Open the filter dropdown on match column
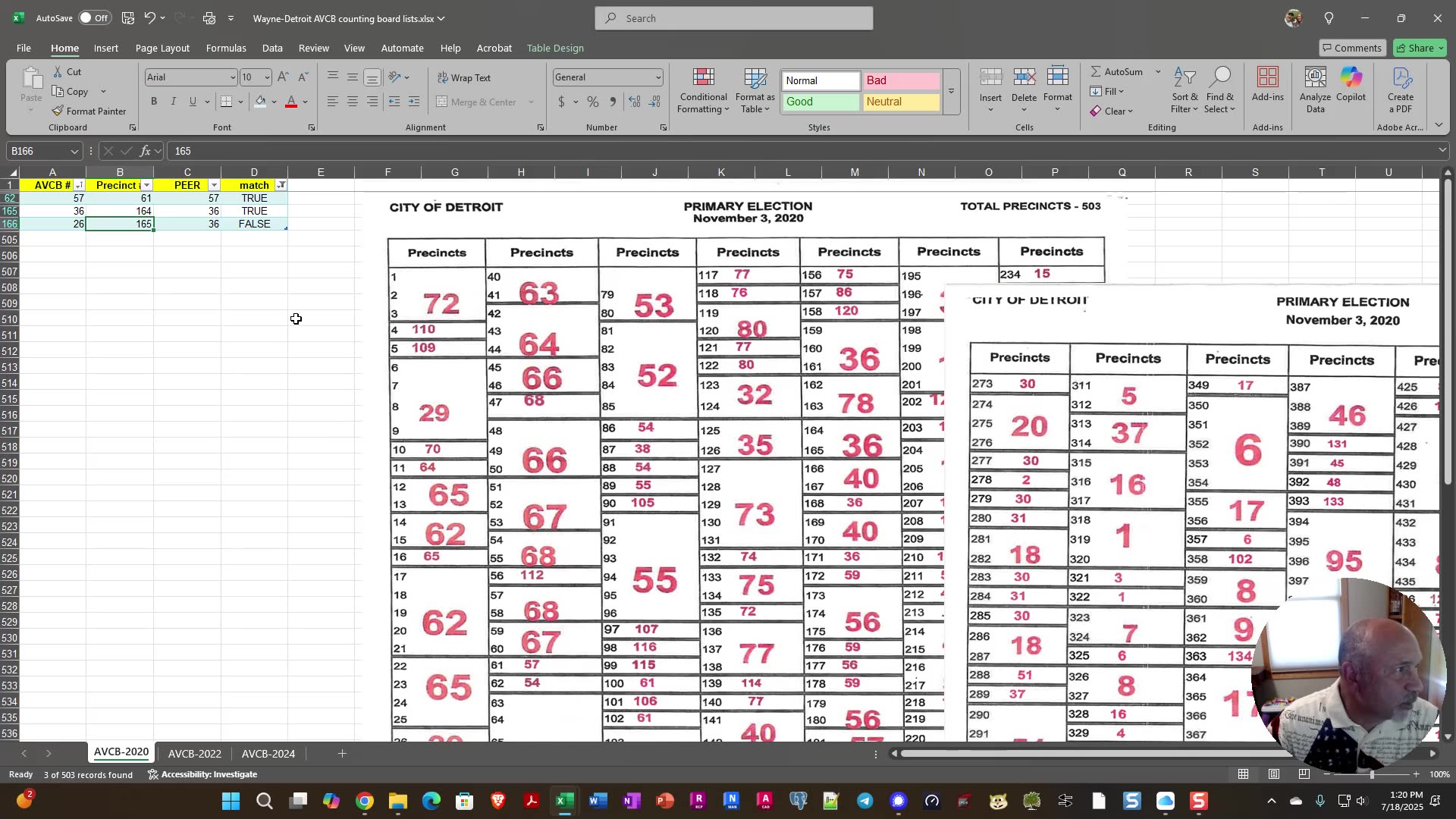The width and height of the screenshot is (1456, 819). point(281,185)
